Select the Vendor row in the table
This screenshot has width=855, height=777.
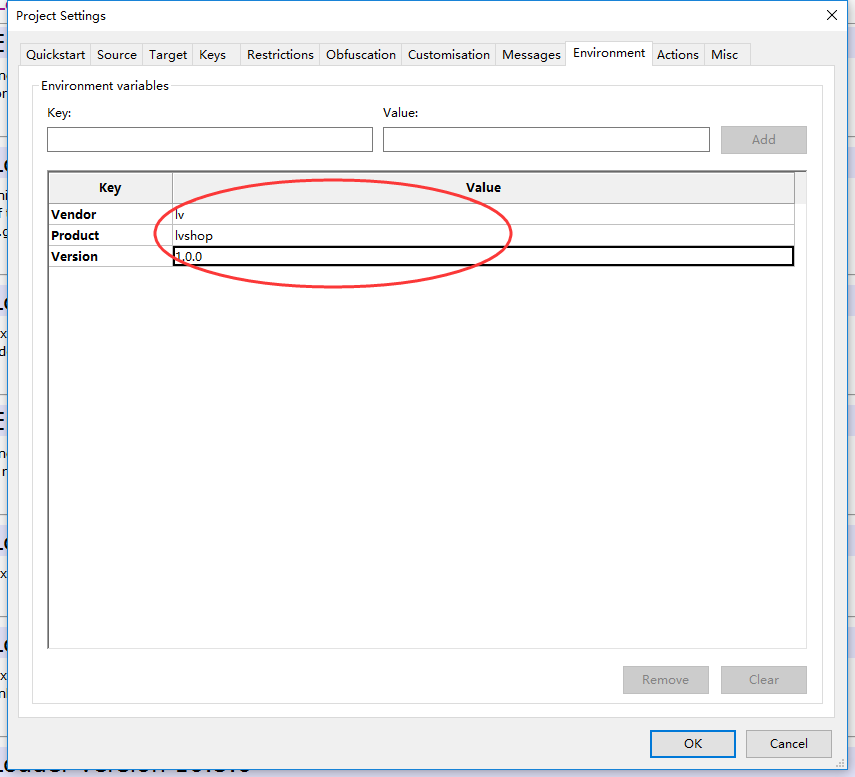coord(110,214)
